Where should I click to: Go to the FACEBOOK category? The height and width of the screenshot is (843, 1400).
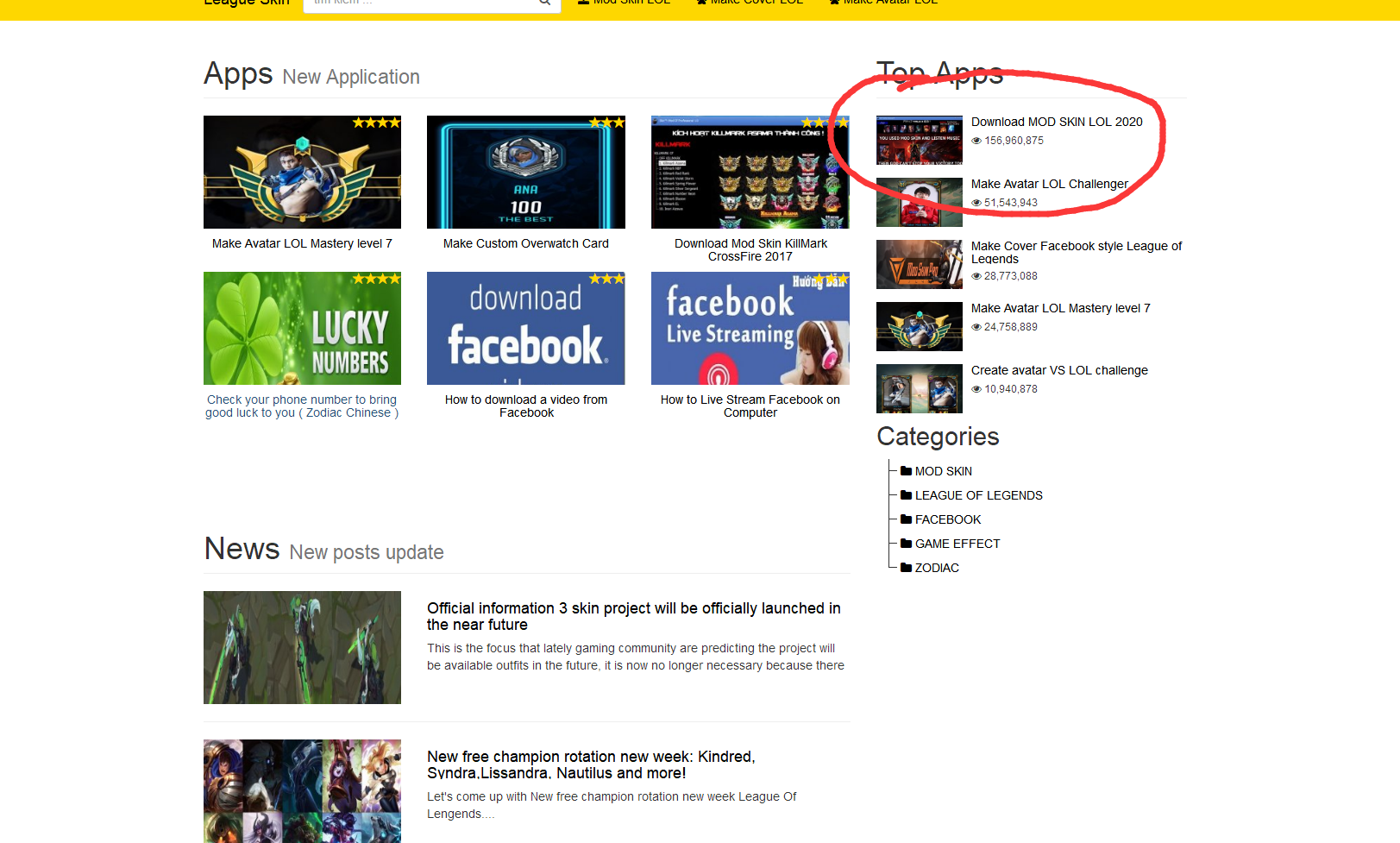click(948, 519)
